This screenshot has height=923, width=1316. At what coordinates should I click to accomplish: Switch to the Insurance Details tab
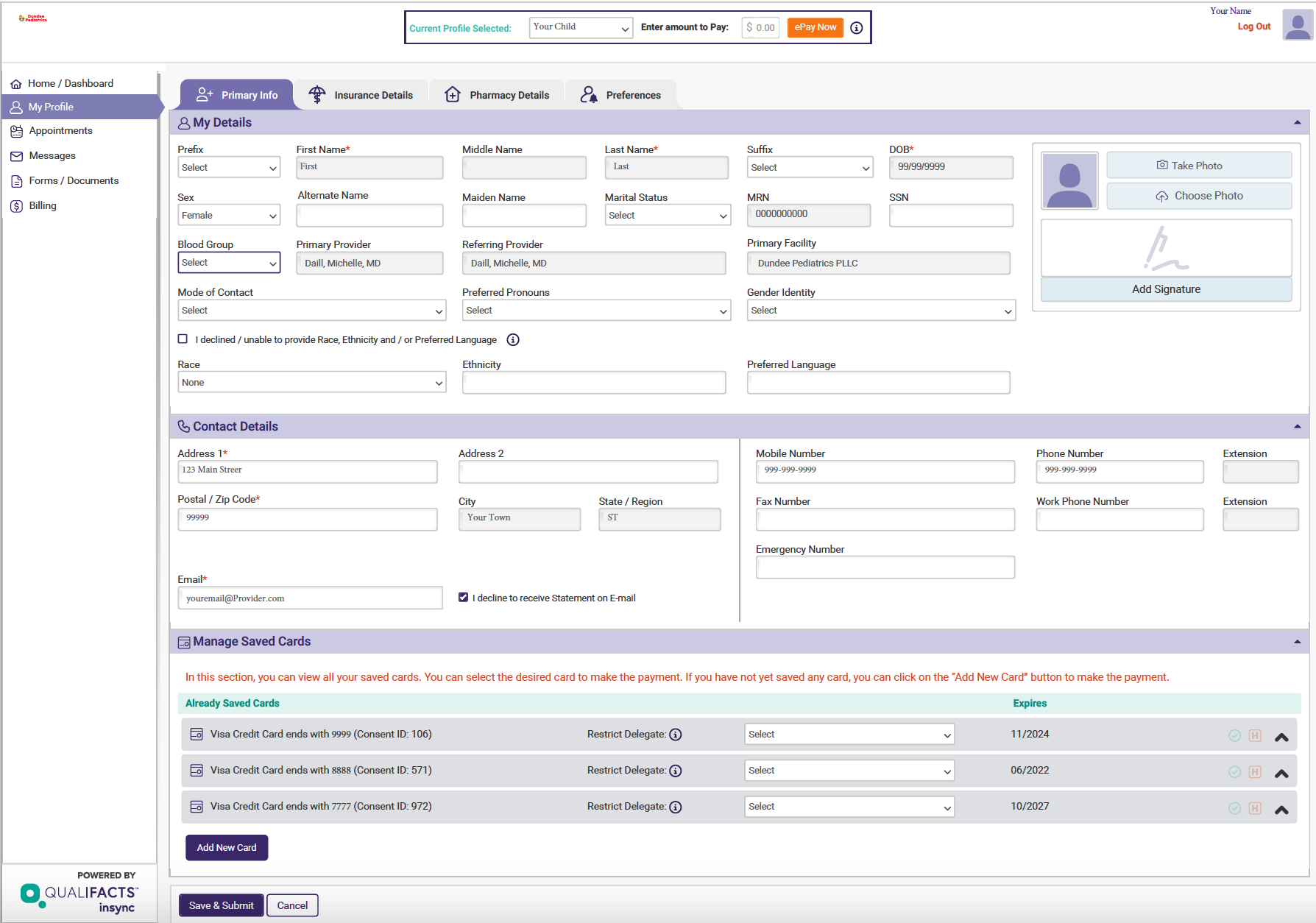pyautogui.click(x=361, y=95)
